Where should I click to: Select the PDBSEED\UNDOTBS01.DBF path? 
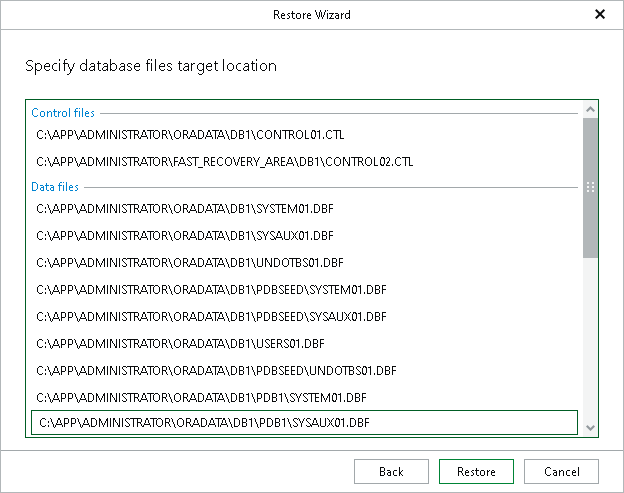[216, 370]
